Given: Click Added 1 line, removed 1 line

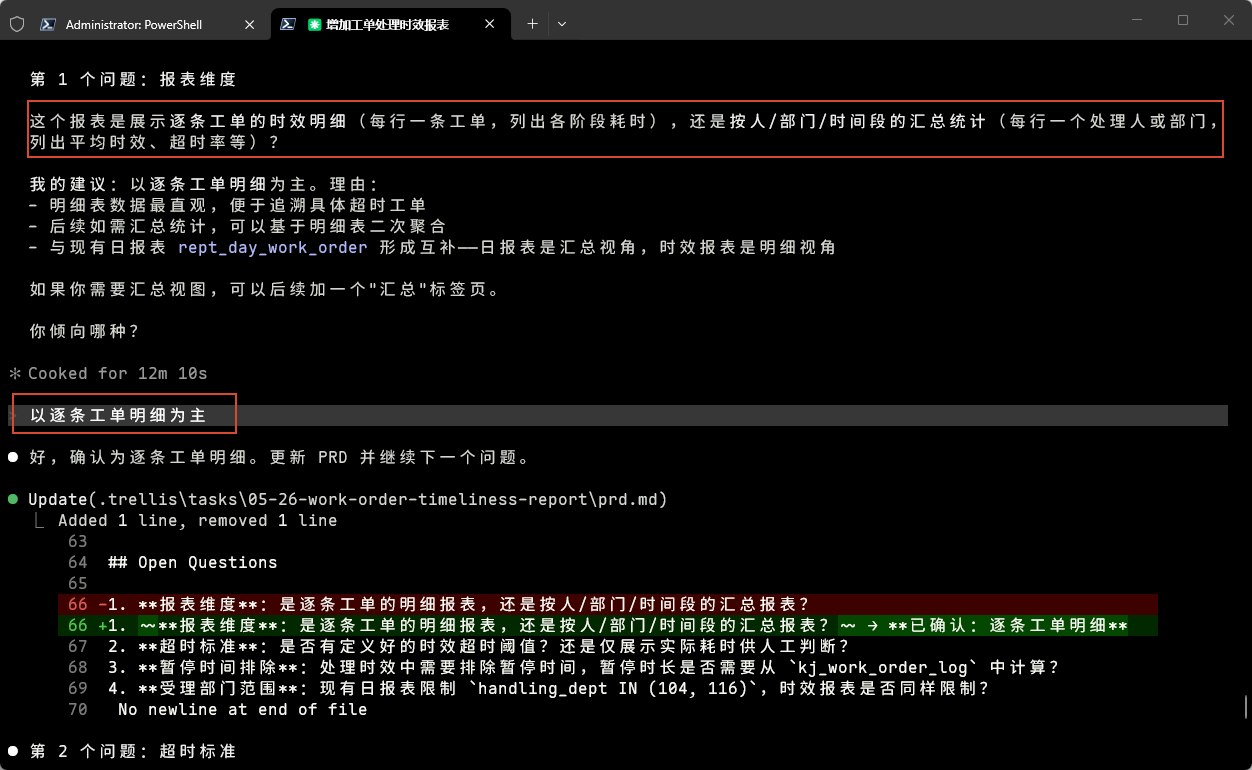Looking at the screenshot, I should click(197, 520).
